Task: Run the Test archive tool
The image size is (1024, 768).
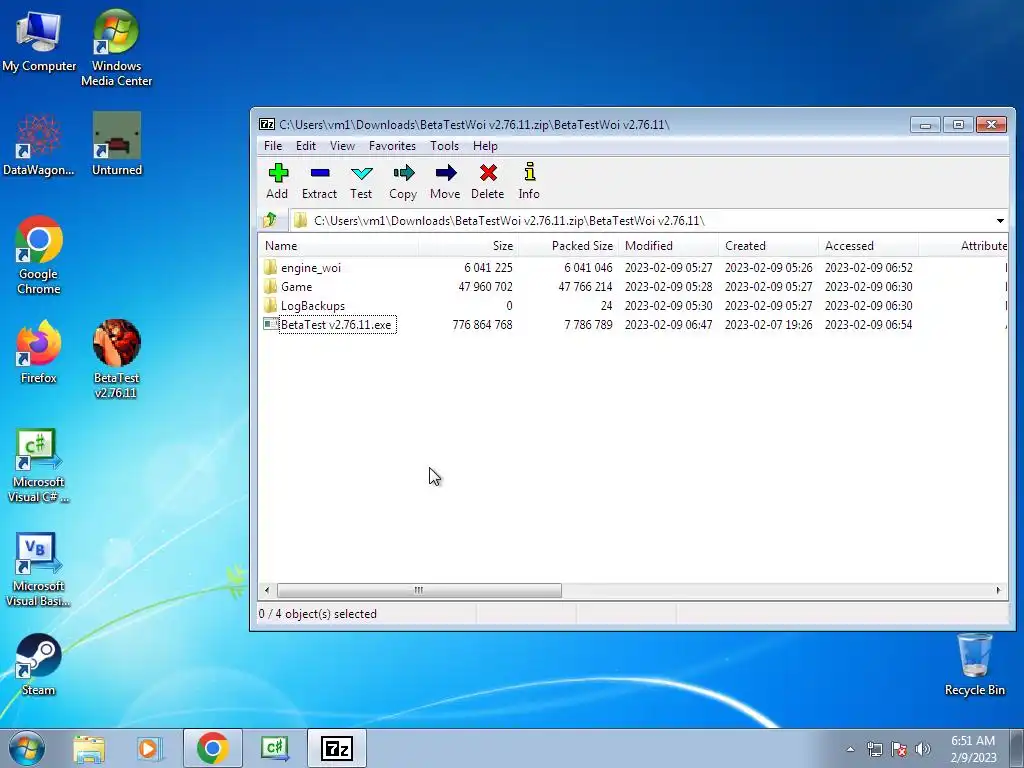Action: point(361,181)
